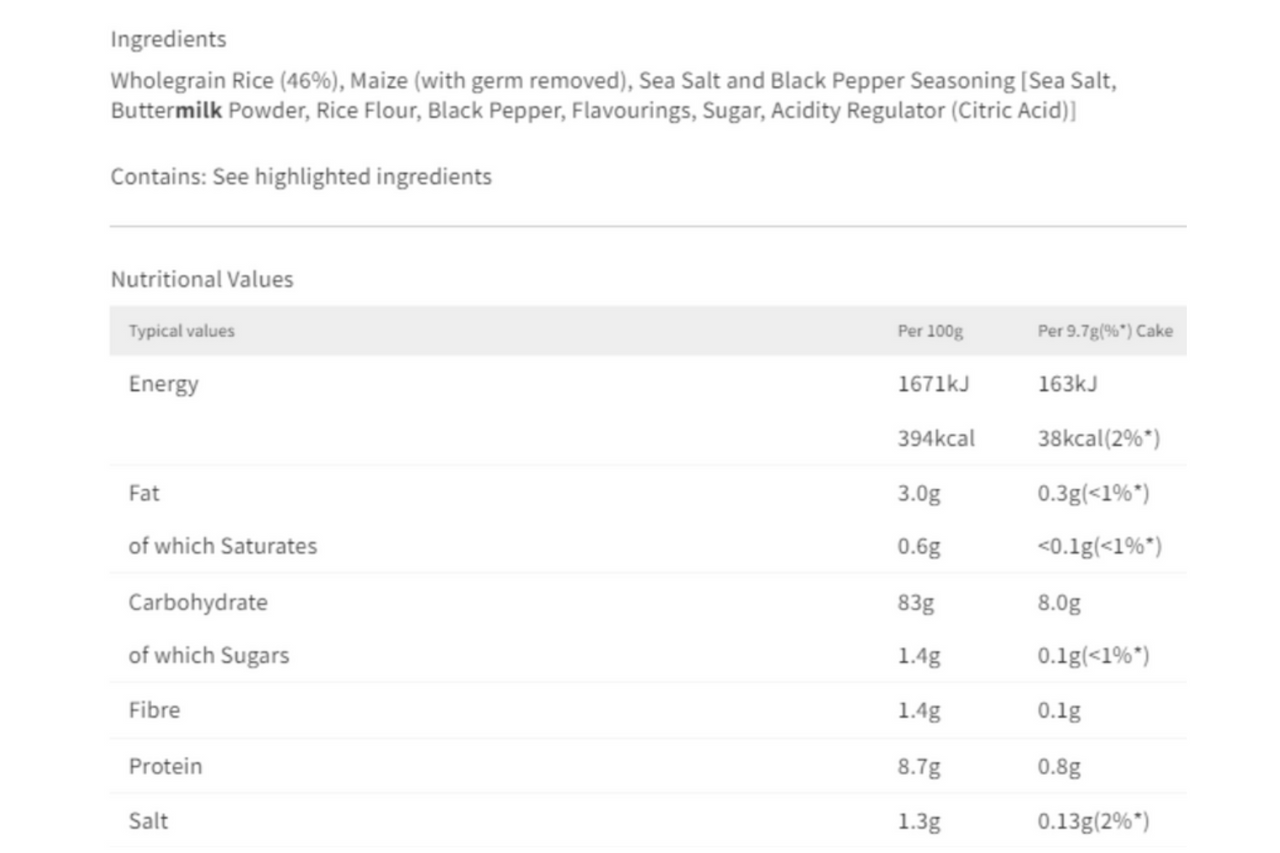Click the 'Typical values' column header

[x=181, y=331]
